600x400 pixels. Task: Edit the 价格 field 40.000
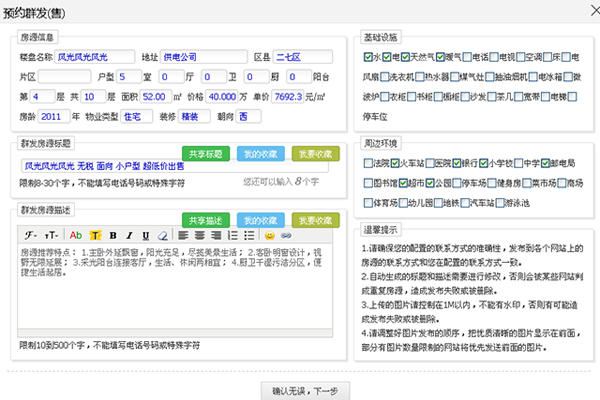222,96
